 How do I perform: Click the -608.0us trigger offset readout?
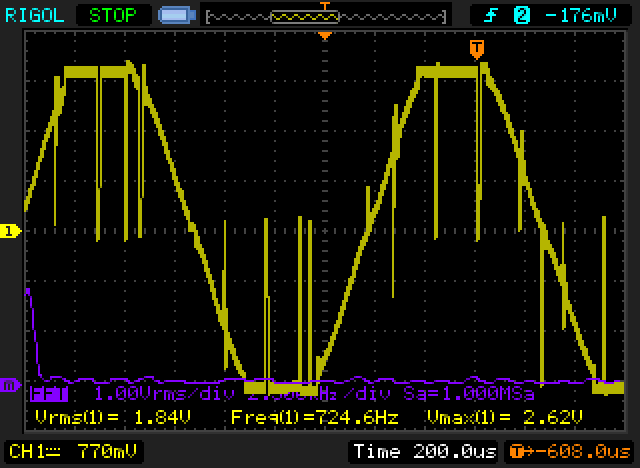tap(570, 452)
